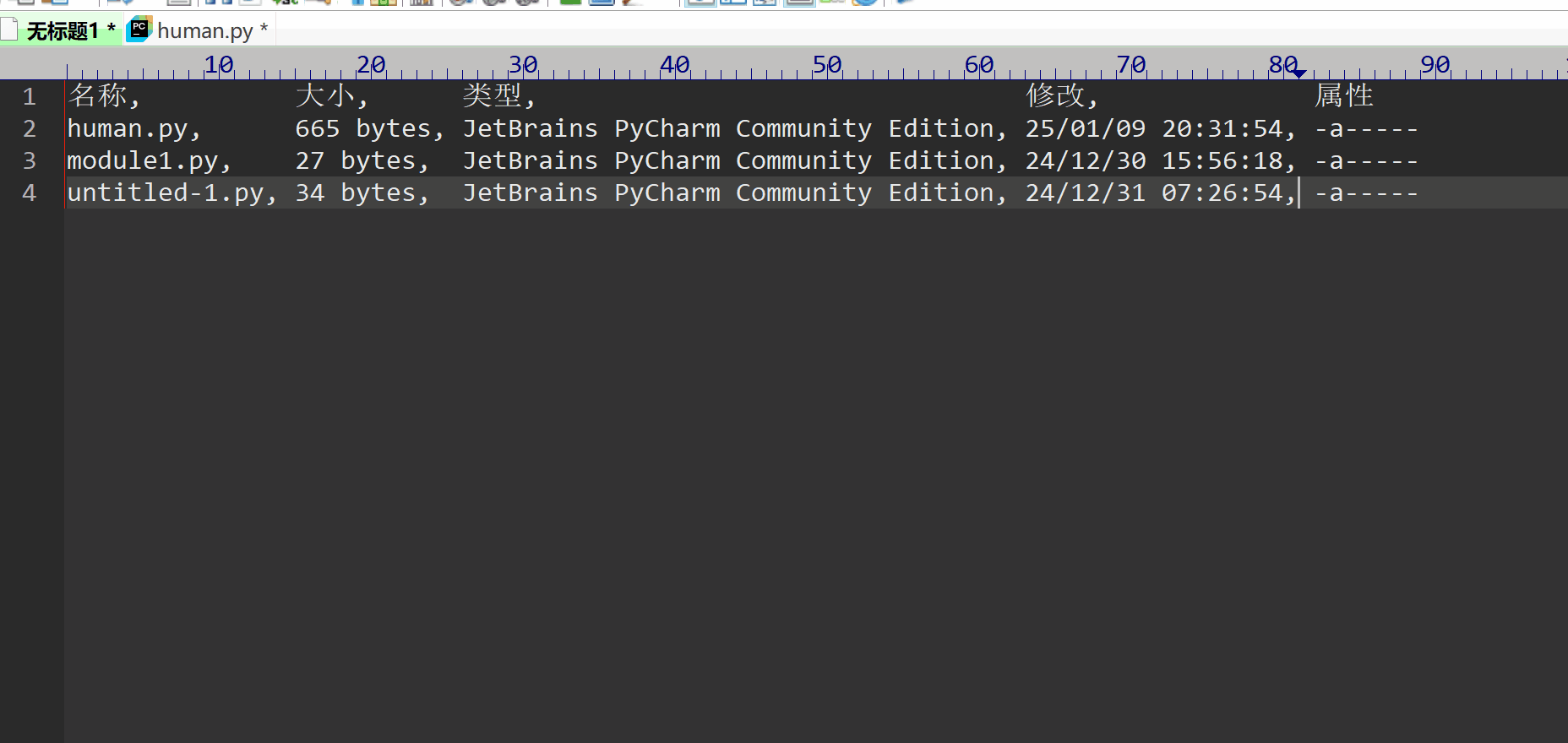This screenshot has height=743, width=1568.
Task: Place cursor in header text 类型
Action: (x=493, y=95)
